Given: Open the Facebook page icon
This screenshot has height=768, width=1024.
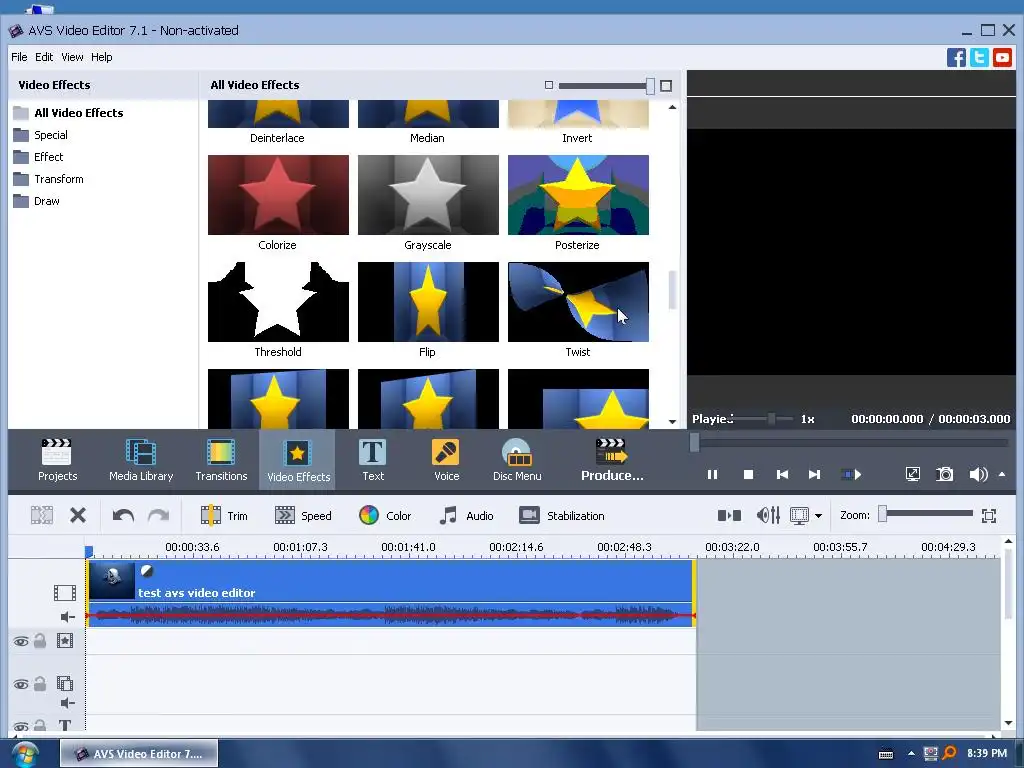Looking at the screenshot, I should 956,57.
